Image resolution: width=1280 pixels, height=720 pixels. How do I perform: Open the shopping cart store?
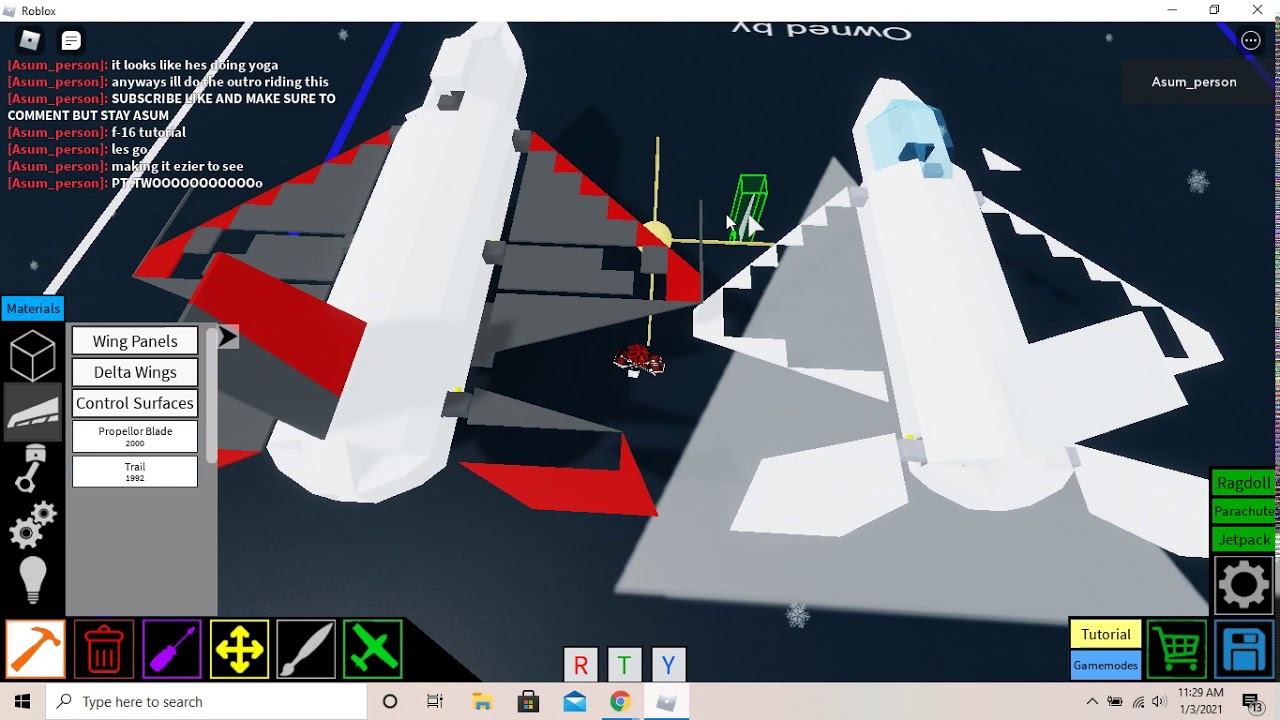(x=1177, y=649)
